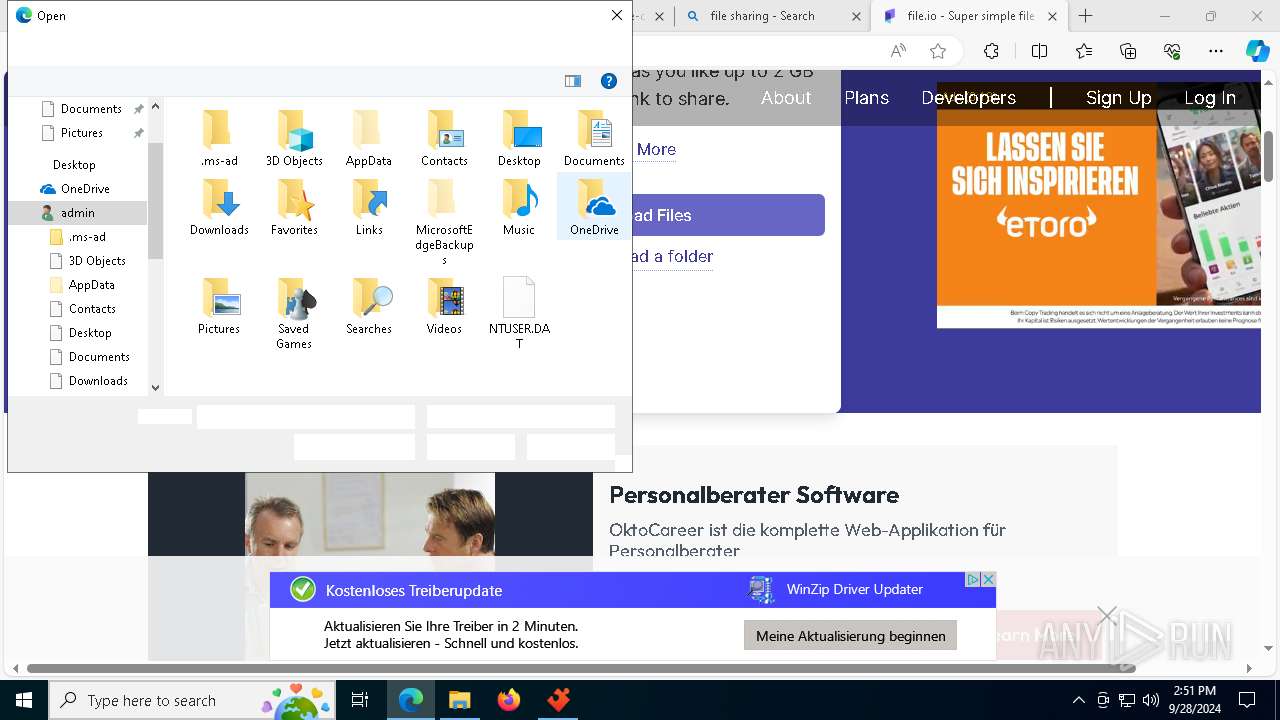The width and height of the screenshot is (1280, 720).
Task: Open Plans page on file.io
Action: click(x=866, y=97)
